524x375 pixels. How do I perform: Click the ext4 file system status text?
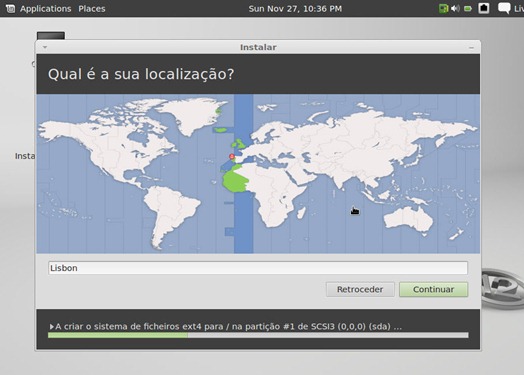pyautogui.click(x=229, y=327)
